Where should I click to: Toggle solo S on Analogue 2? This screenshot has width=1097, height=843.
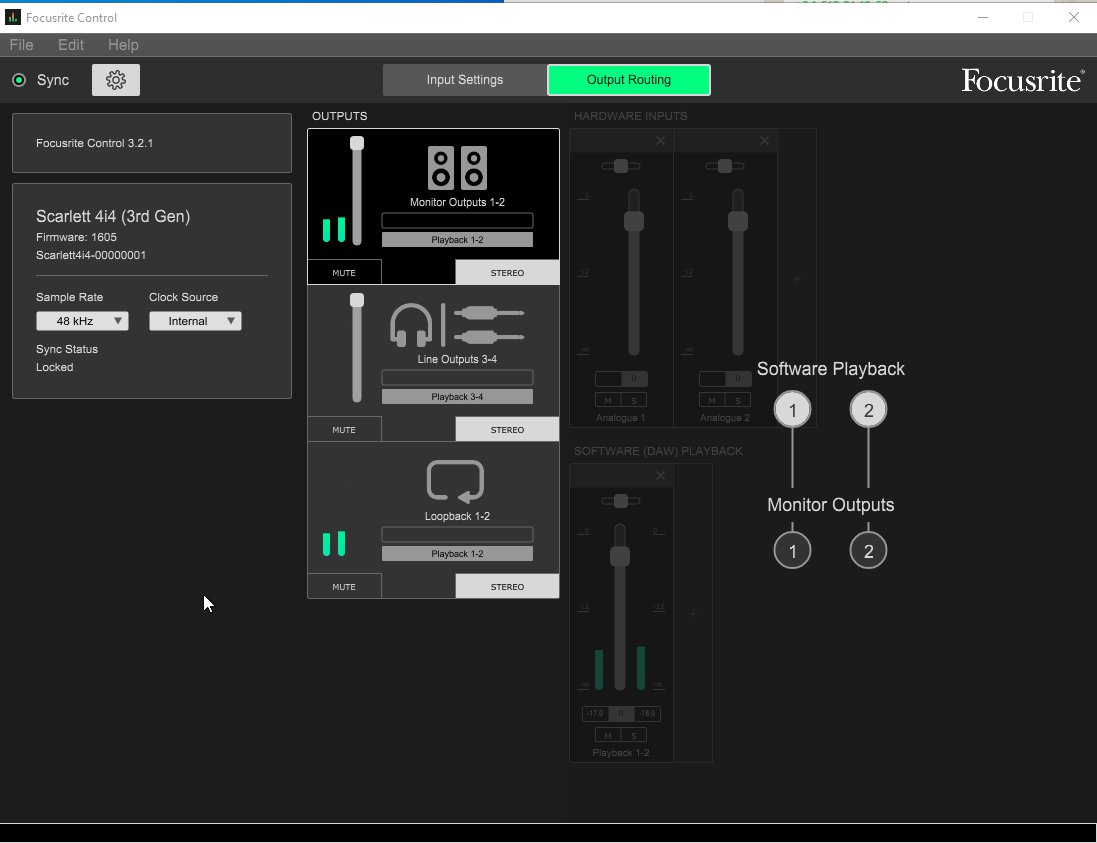737,400
